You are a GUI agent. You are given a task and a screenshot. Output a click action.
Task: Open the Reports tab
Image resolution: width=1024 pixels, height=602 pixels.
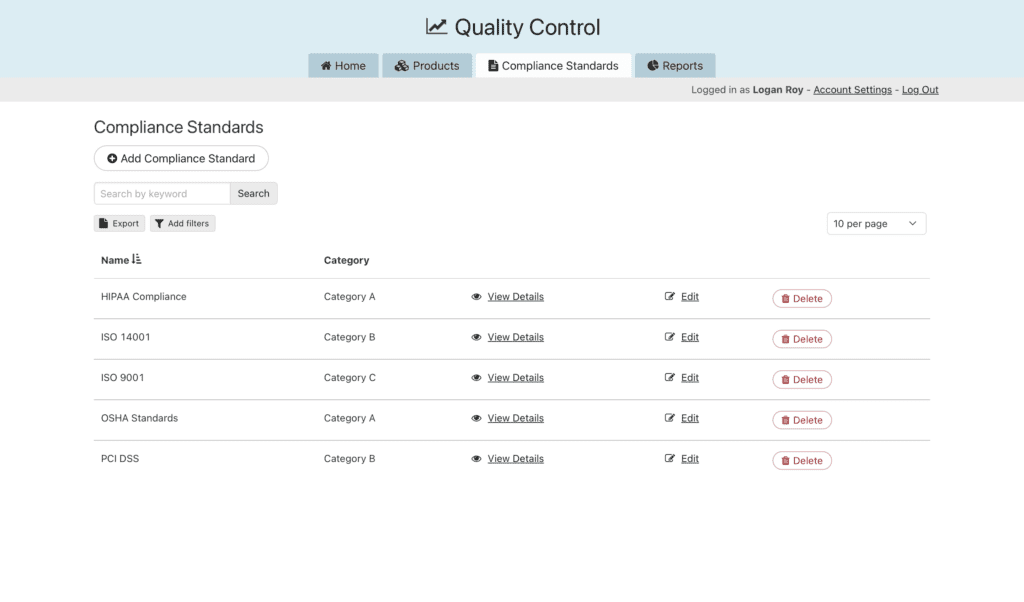click(675, 66)
